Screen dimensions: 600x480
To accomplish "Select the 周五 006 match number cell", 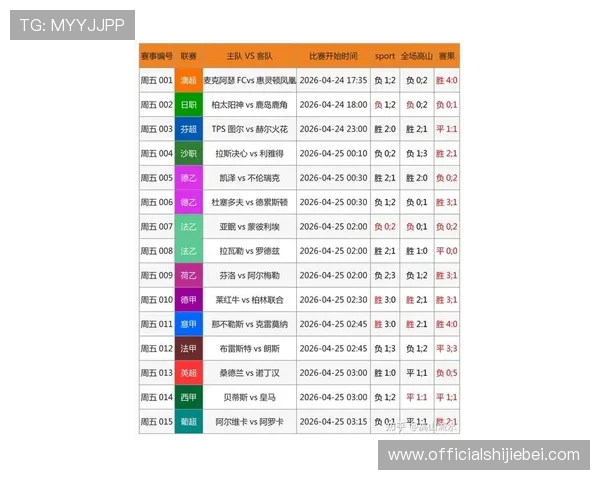I will [157, 202].
